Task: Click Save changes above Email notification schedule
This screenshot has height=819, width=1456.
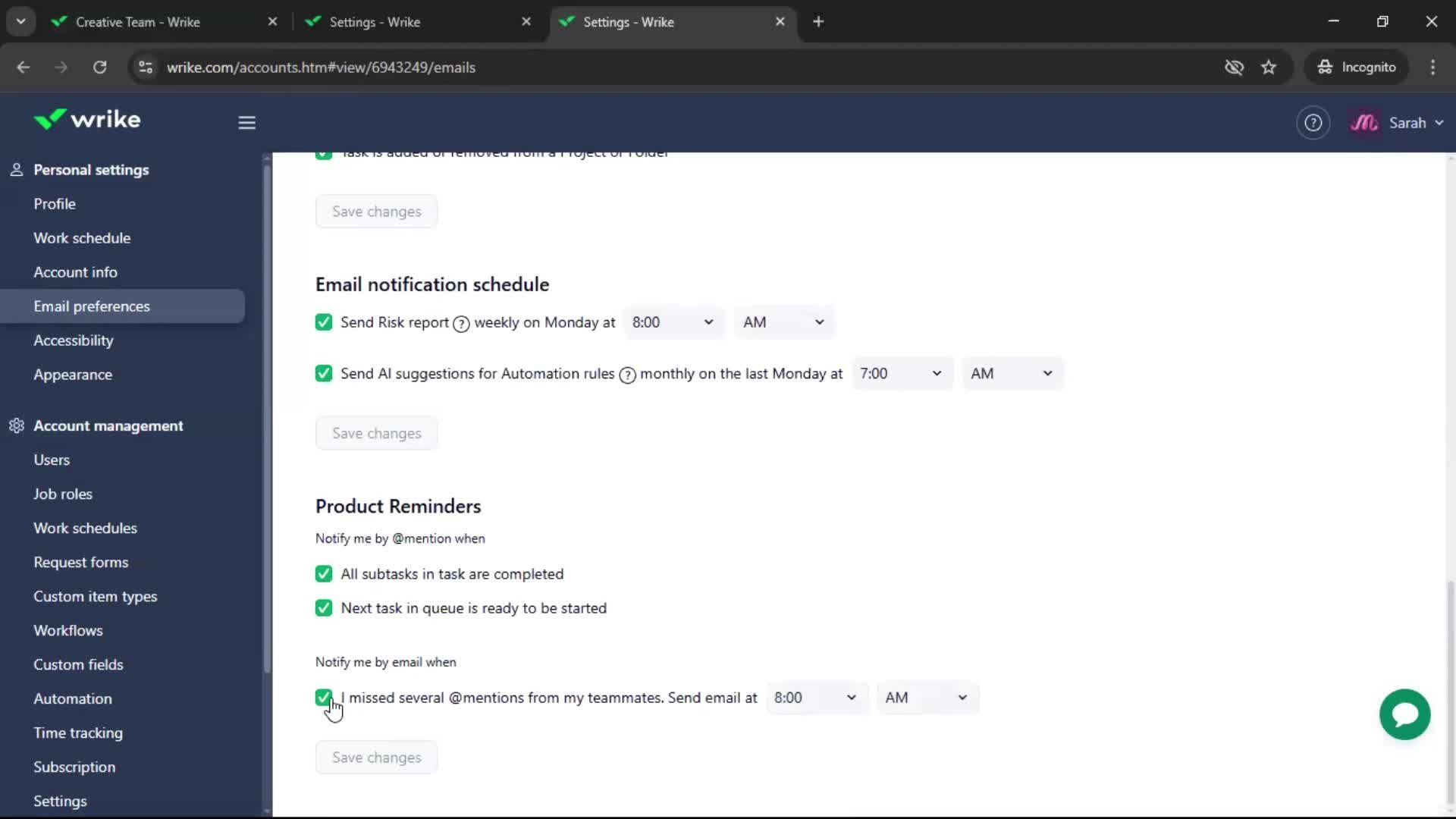Action: 376,212
